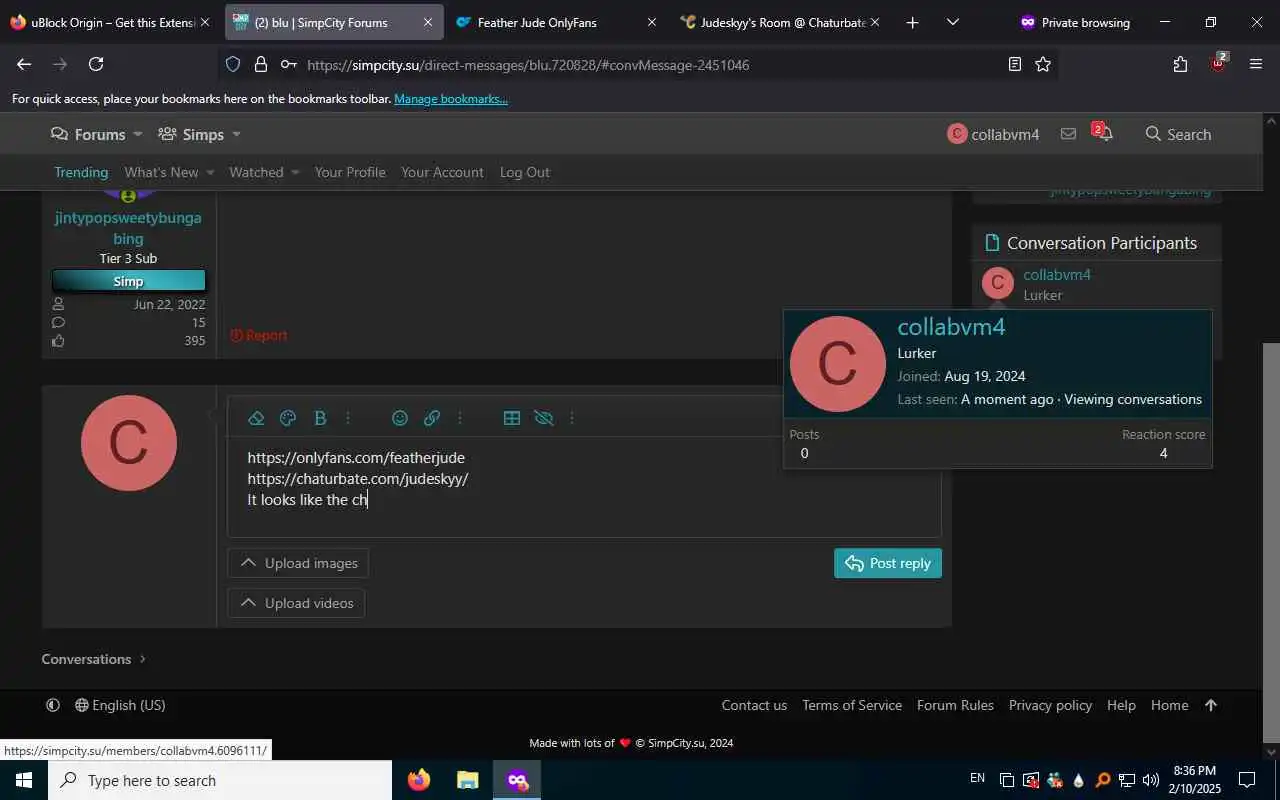This screenshot has width=1280, height=800.
Task: Toggle the style variation half-circle icon
Action: [53, 705]
